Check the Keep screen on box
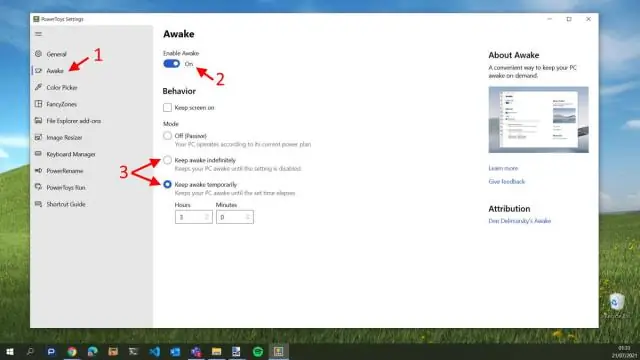The height and width of the screenshot is (360, 640). tap(167, 107)
